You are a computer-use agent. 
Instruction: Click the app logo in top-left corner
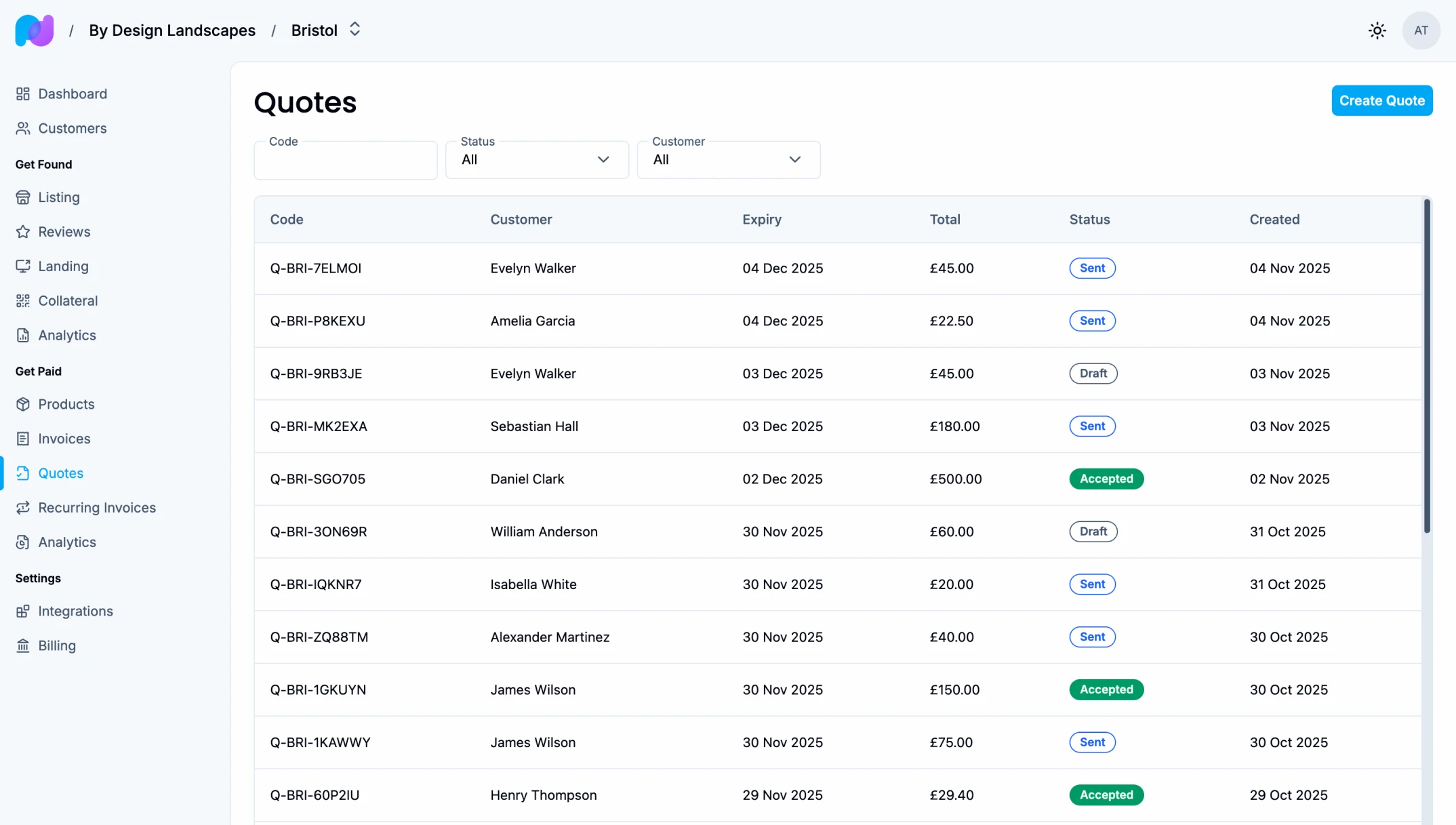point(35,31)
